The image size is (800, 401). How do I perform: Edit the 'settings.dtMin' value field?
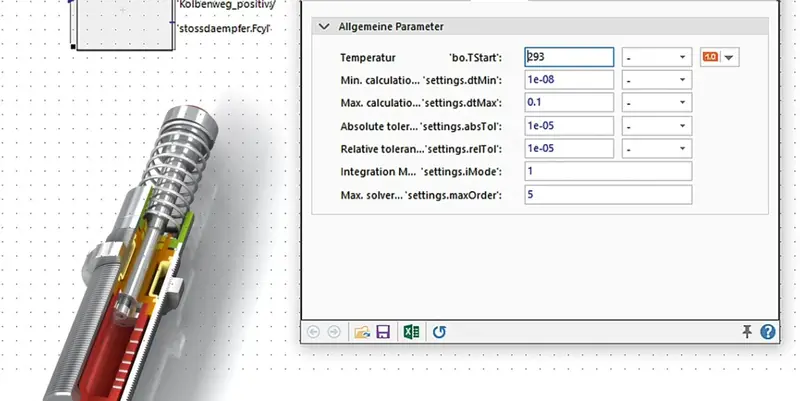(x=569, y=80)
